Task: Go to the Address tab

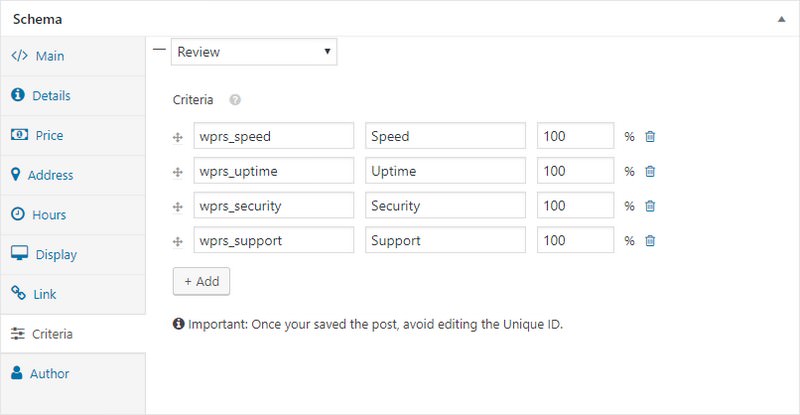Action: point(73,176)
